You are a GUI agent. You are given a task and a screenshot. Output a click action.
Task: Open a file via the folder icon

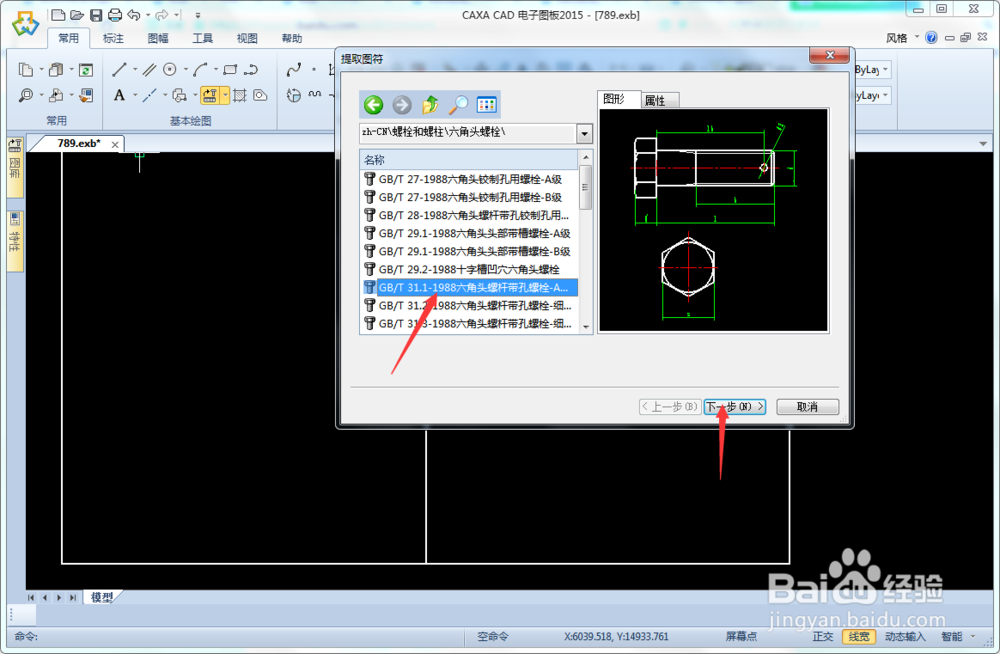[77, 15]
